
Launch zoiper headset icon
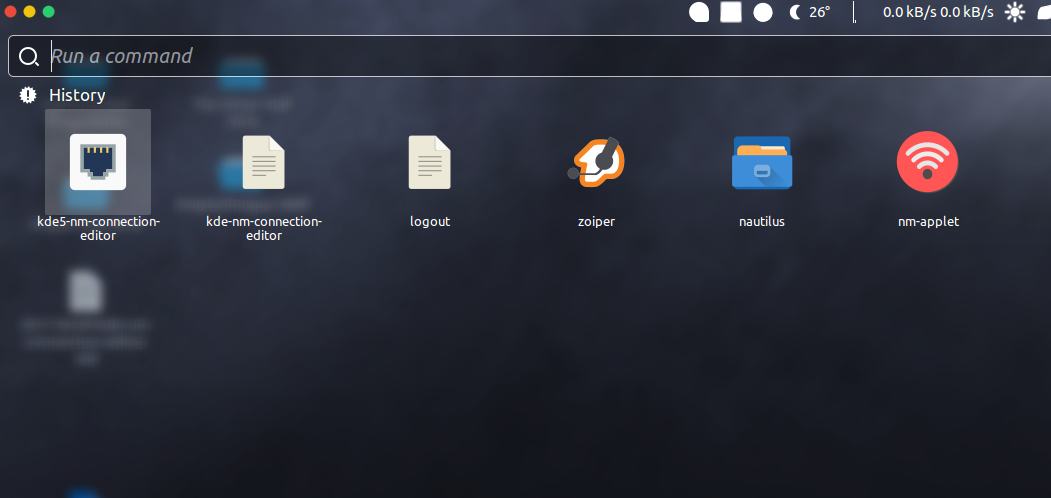(596, 162)
